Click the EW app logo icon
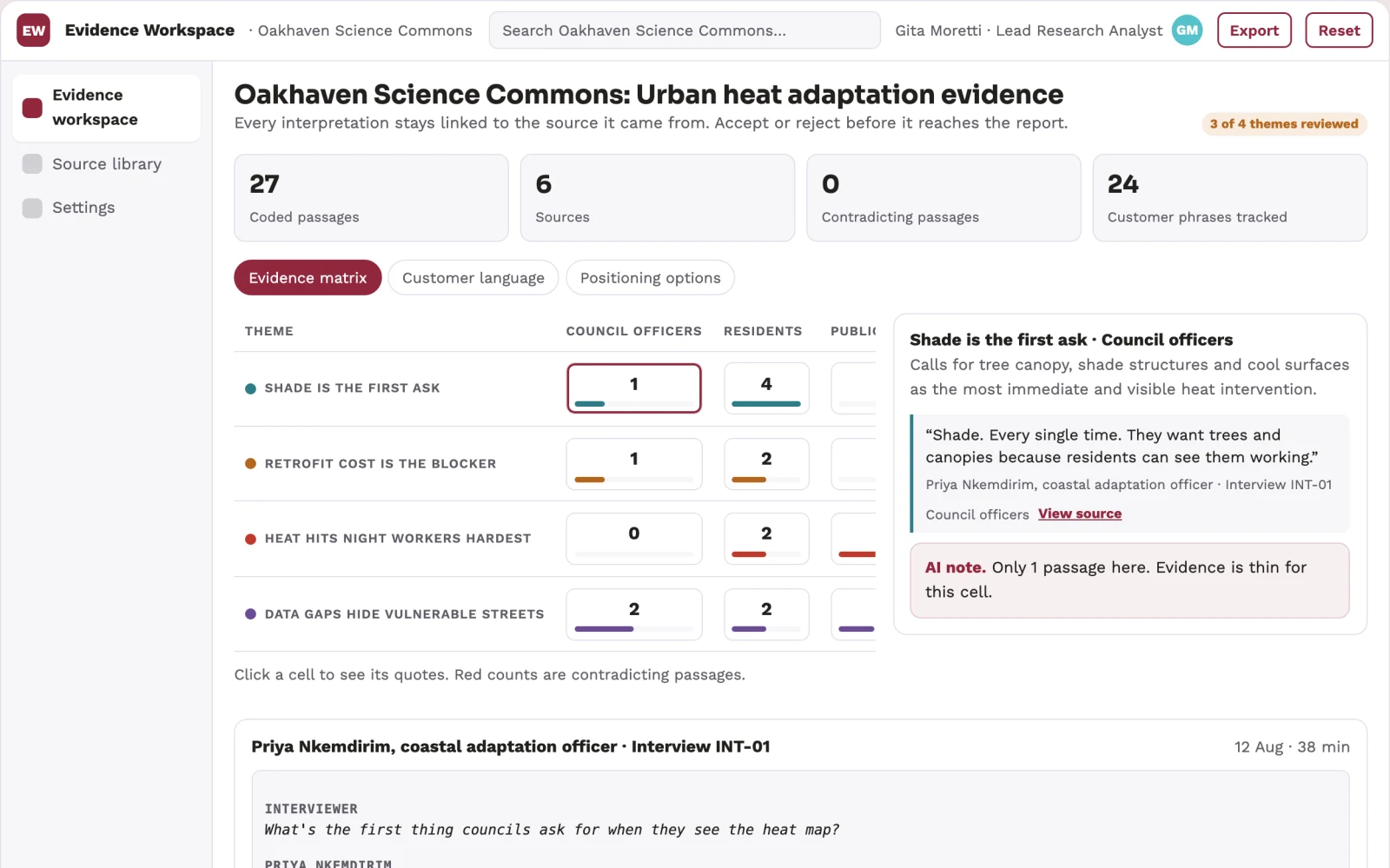The height and width of the screenshot is (868, 1390). (x=33, y=30)
